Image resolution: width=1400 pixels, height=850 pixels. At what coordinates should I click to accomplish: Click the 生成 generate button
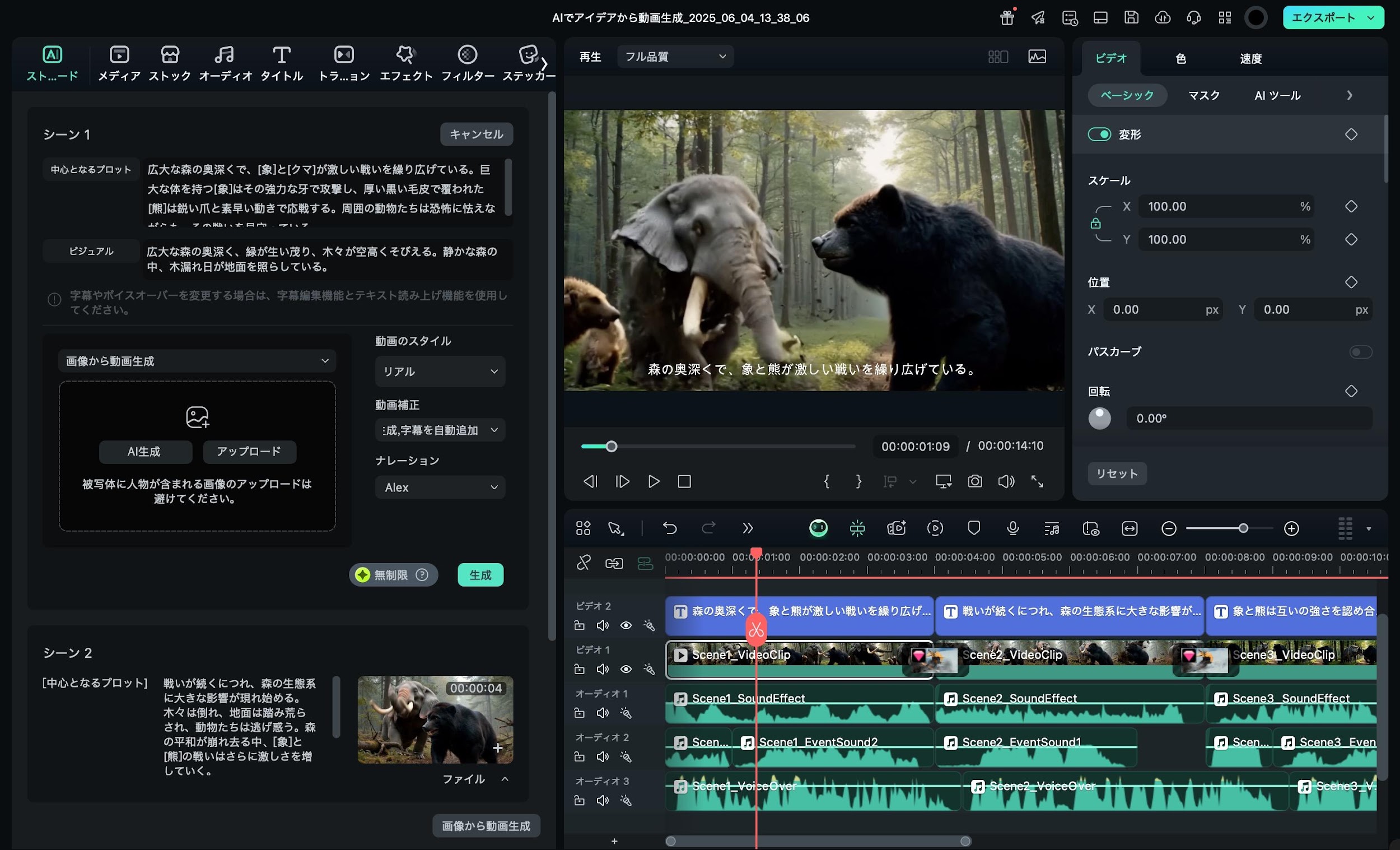pos(480,575)
